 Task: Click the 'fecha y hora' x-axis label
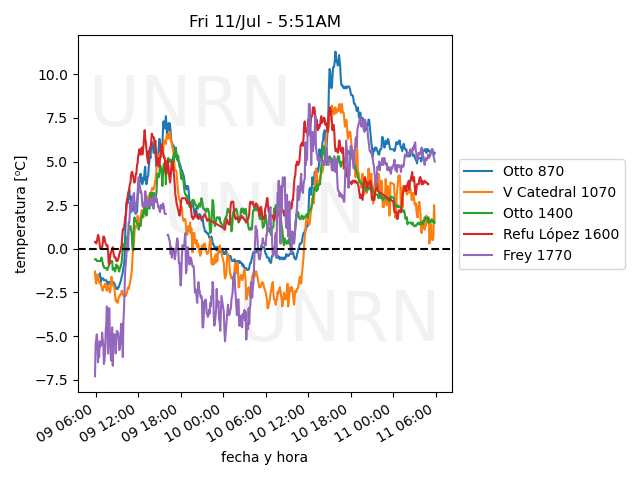point(265,457)
